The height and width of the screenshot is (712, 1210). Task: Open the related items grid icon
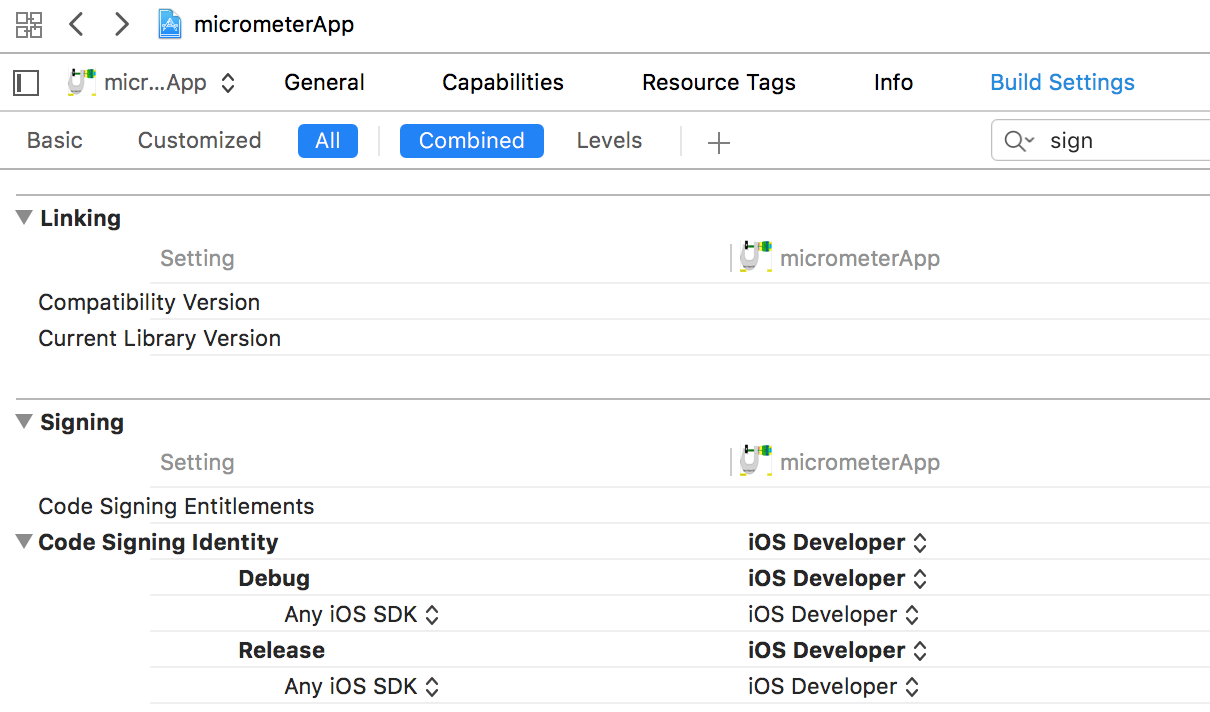click(29, 24)
